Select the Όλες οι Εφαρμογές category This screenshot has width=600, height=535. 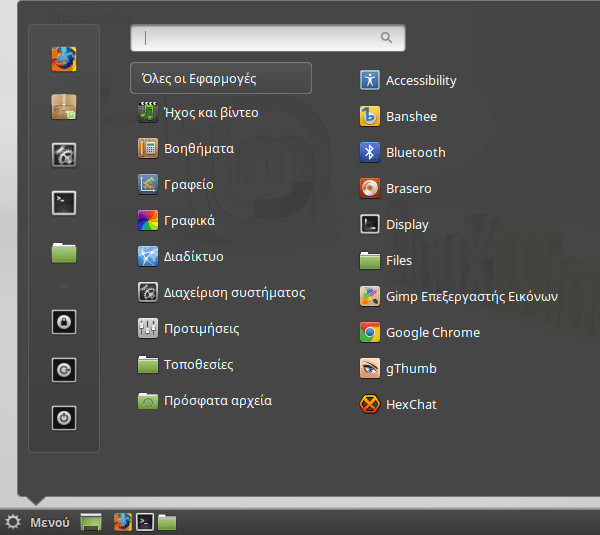(x=221, y=78)
